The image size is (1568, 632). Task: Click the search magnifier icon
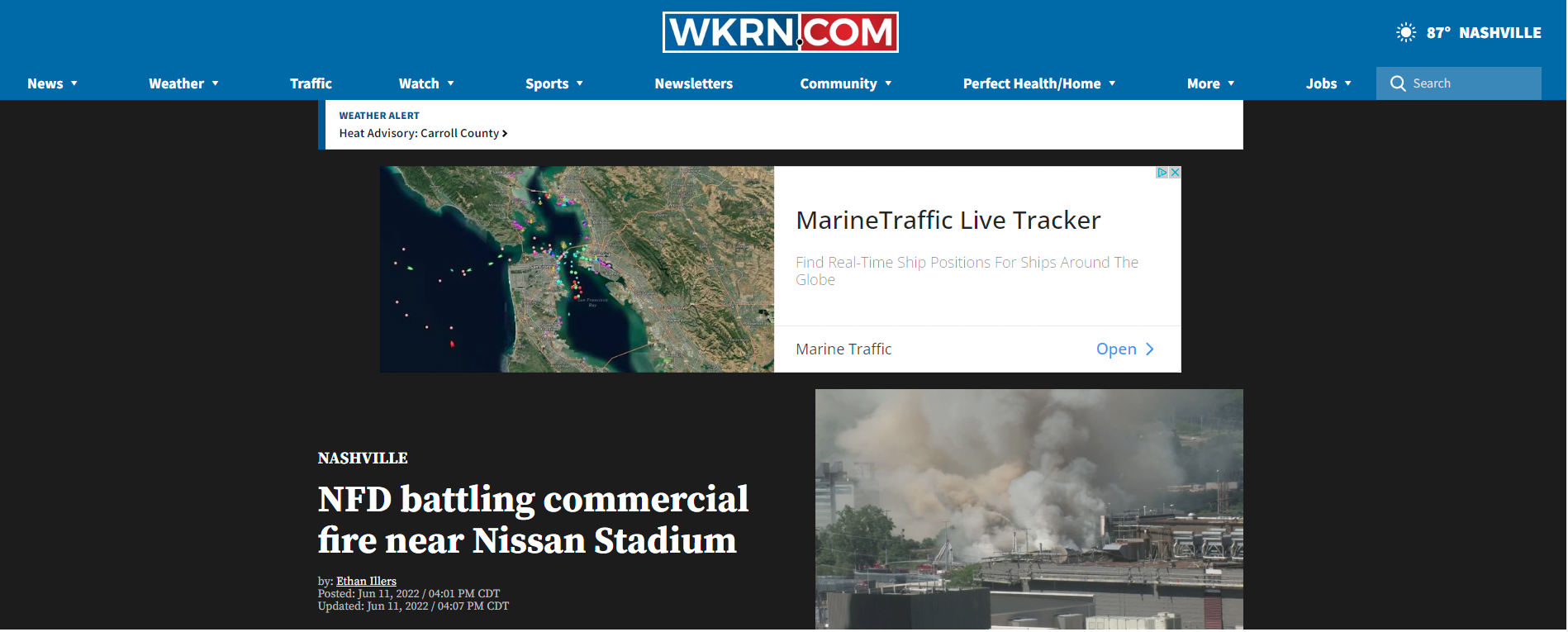(x=1398, y=83)
